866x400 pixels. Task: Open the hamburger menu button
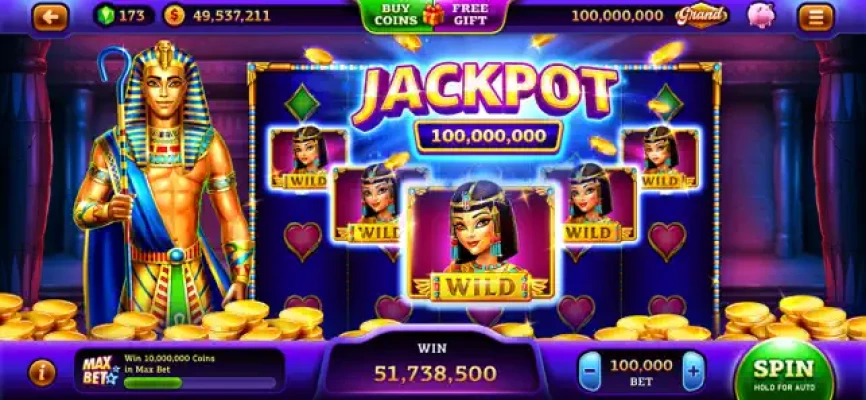tap(816, 17)
